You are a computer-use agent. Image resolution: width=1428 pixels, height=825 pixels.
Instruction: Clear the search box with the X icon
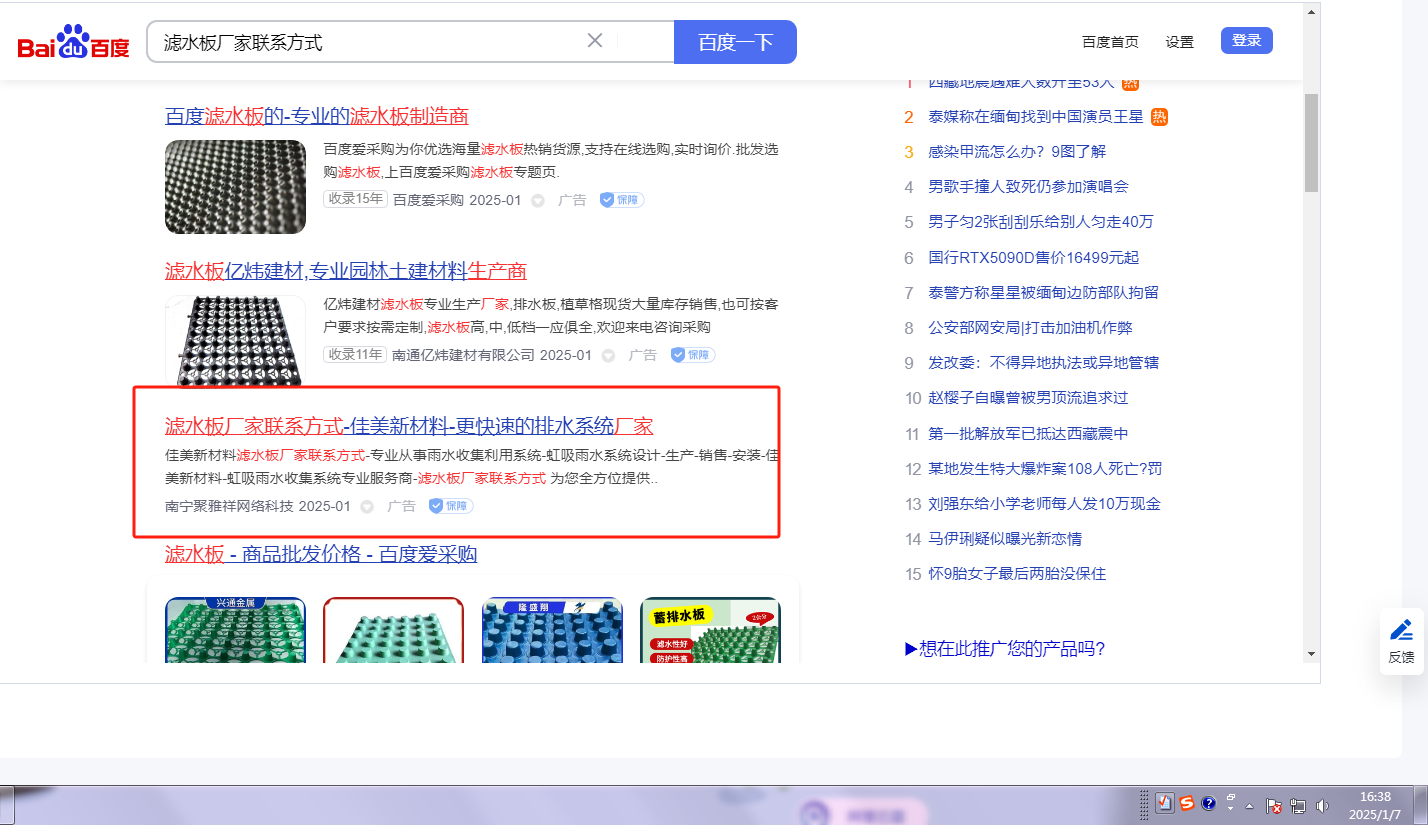tap(595, 41)
